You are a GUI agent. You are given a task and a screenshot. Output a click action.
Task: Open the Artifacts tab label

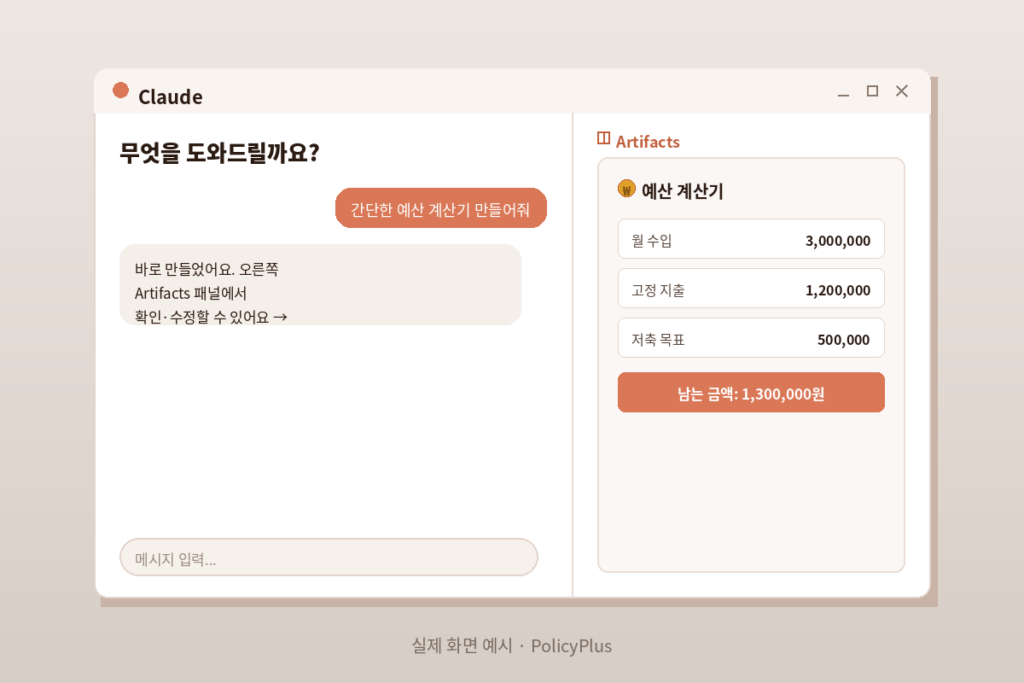coord(647,142)
